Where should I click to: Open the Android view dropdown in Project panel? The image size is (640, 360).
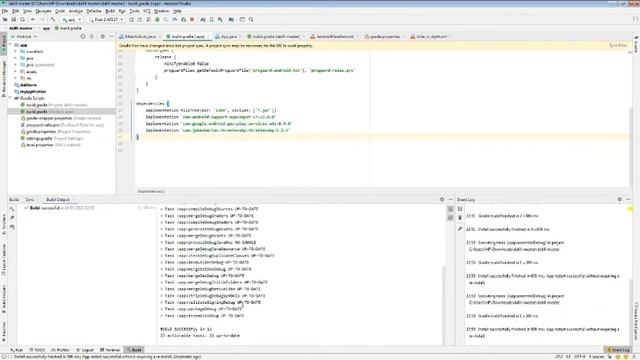point(24,37)
